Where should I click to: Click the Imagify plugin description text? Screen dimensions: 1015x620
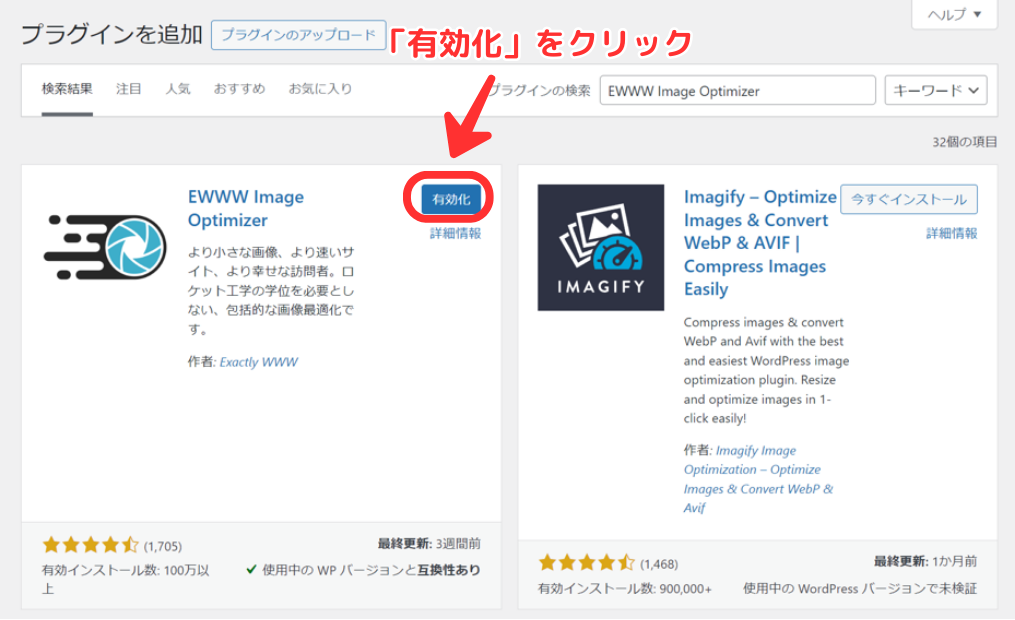click(766, 370)
